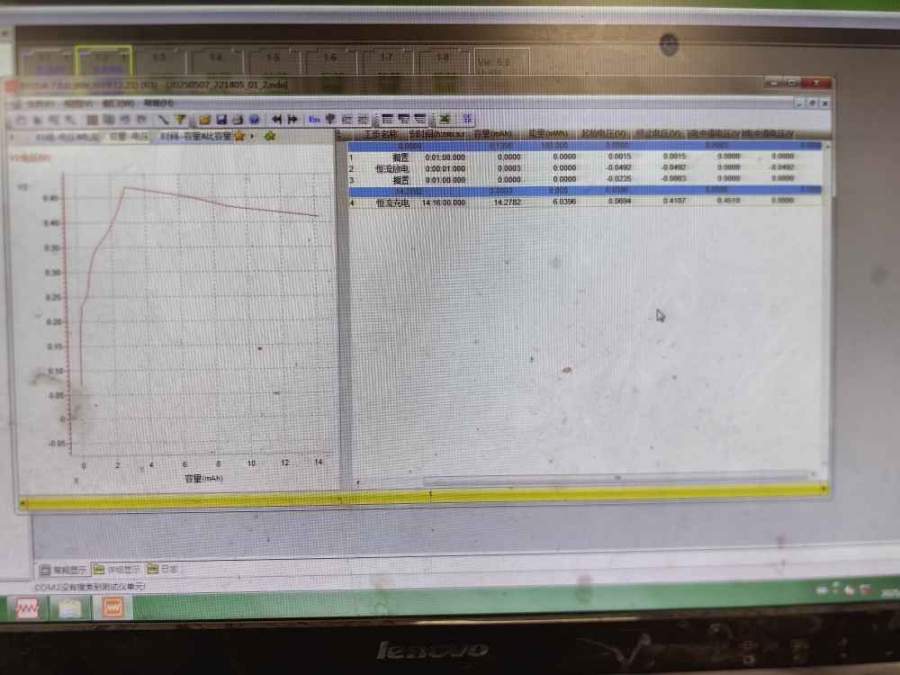Open second menu in the menu bar
900x675 pixels.
click(x=77, y=104)
